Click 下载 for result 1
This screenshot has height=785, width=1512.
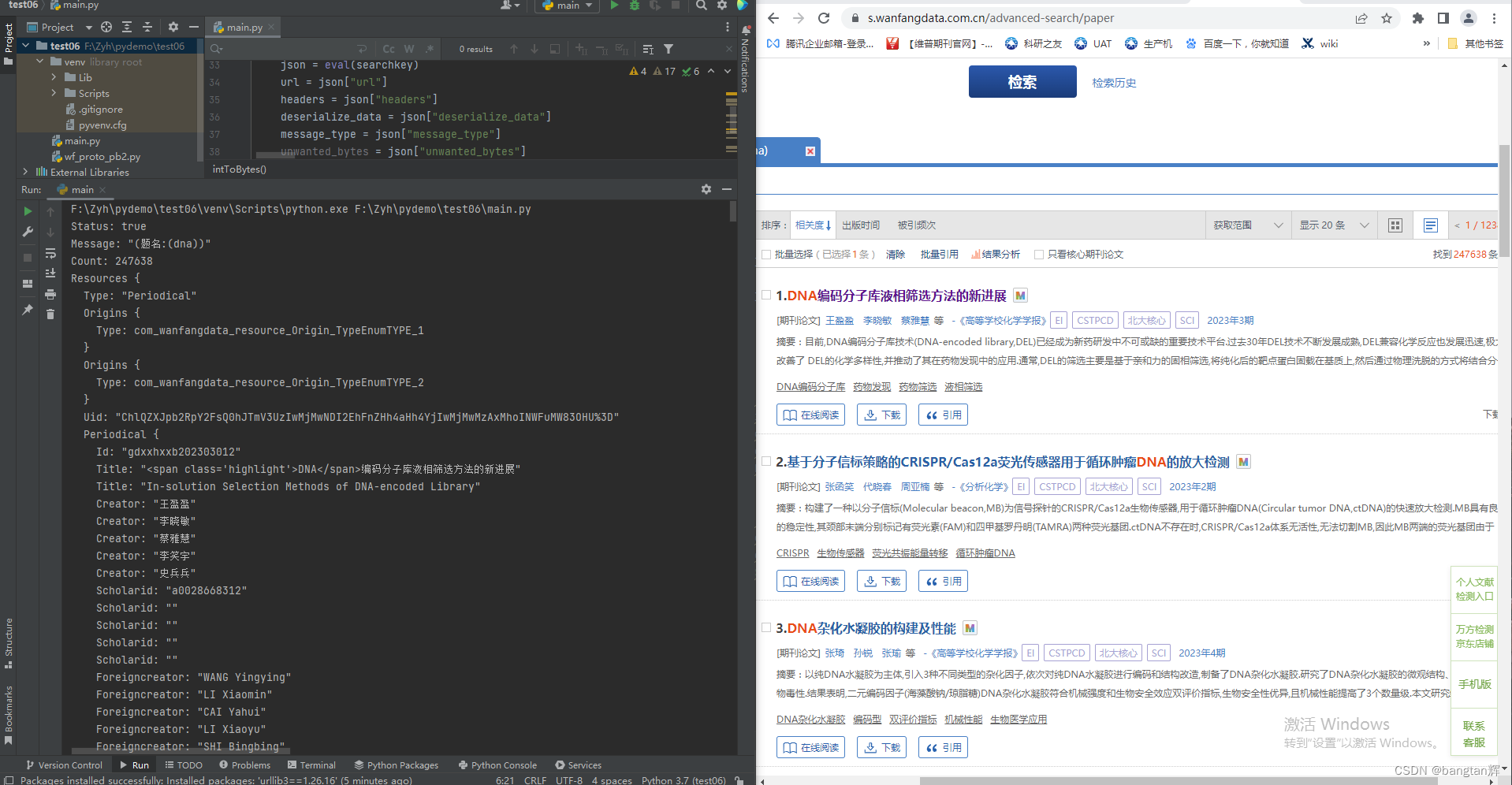coord(882,415)
